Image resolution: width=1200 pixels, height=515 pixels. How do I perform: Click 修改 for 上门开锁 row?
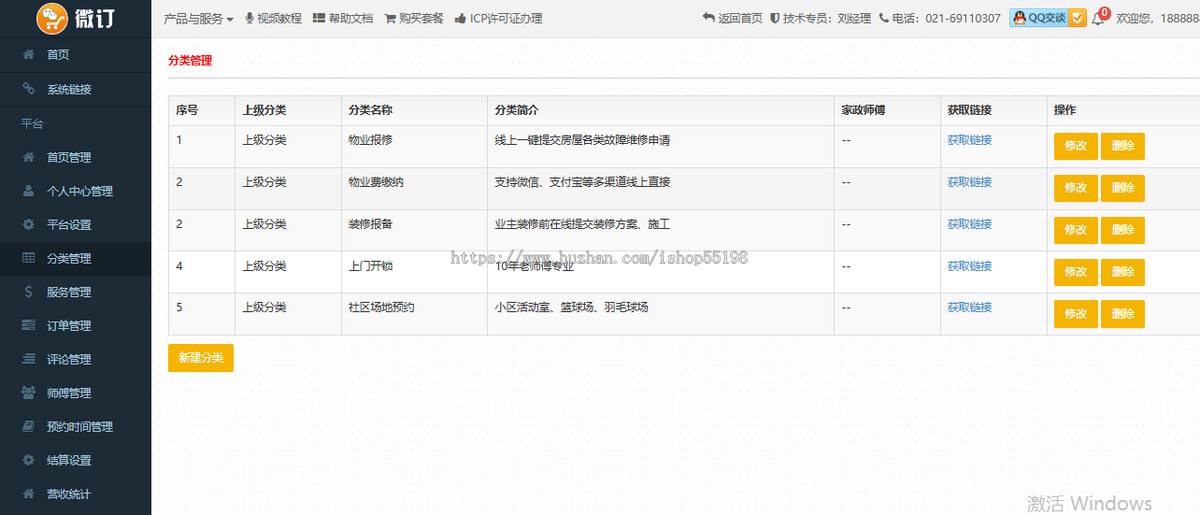pos(1076,272)
